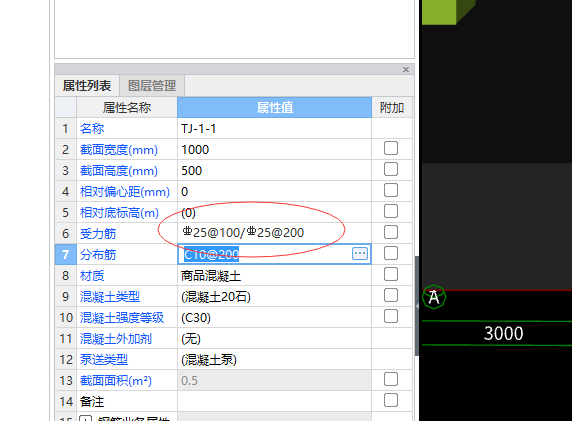Select the 材质 value 商品混凝土
The image size is (572, 421).
(x=211, y=276)
